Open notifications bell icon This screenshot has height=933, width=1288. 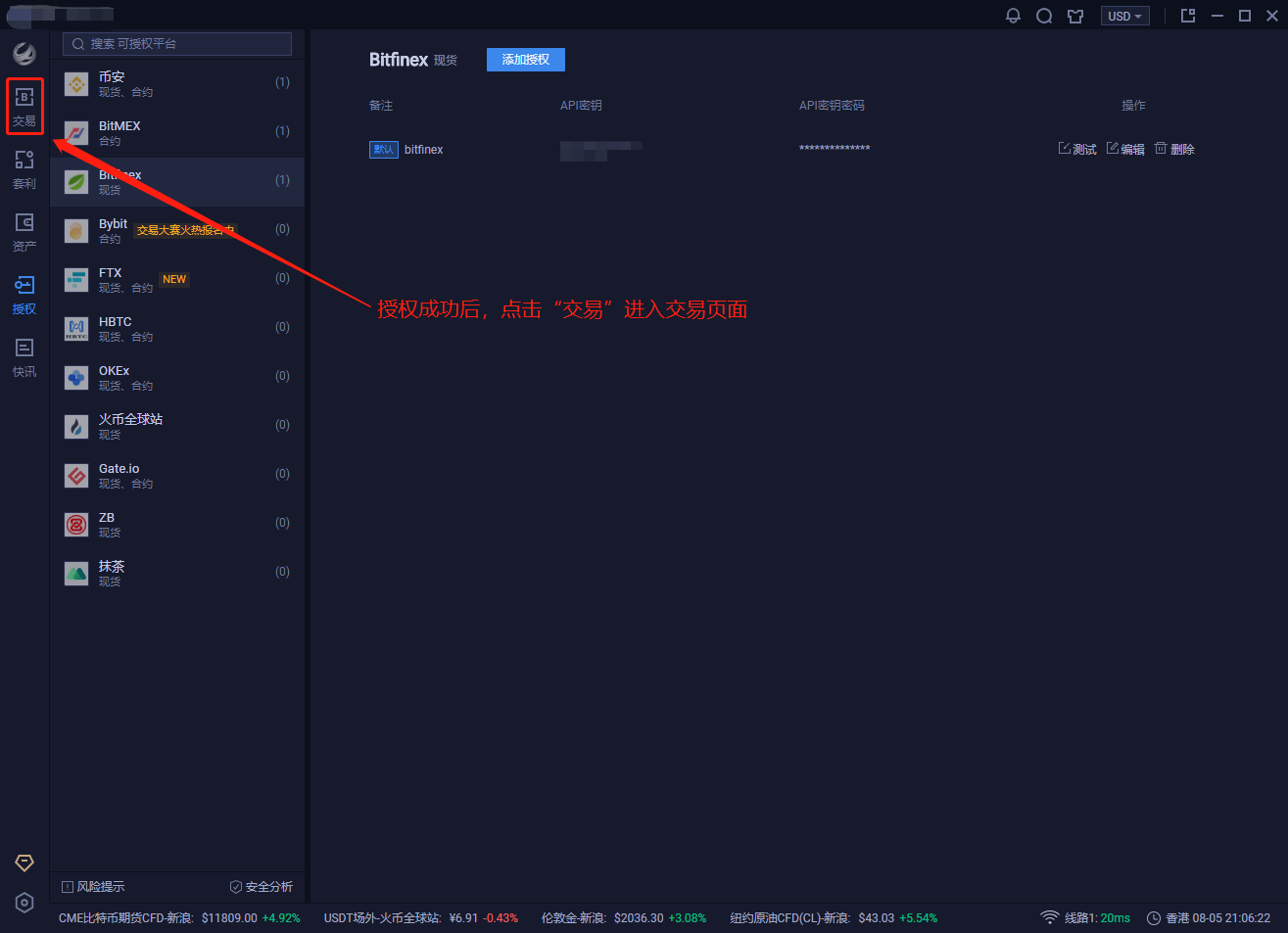[x=1013, y=16]
